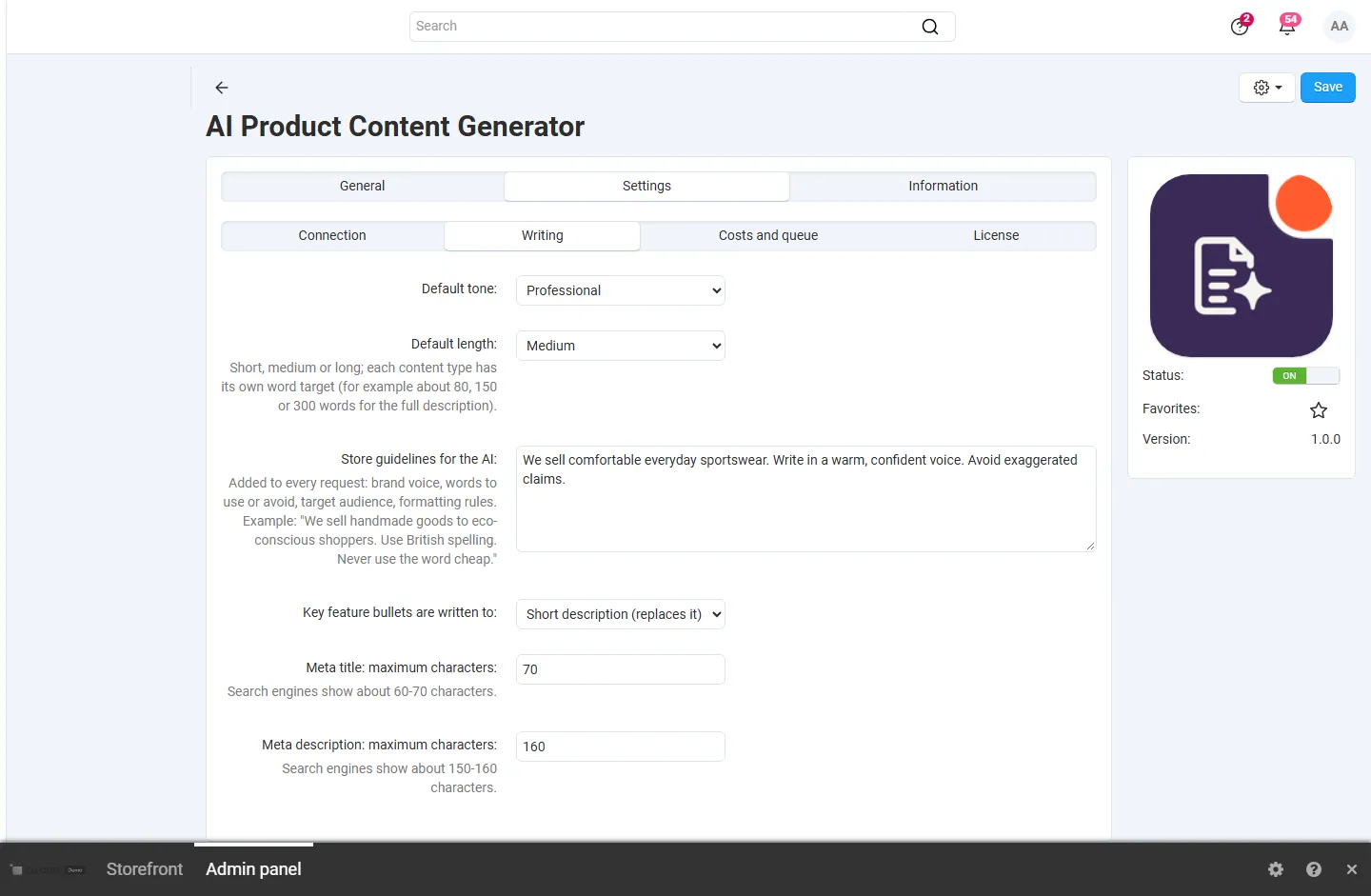Open the License sub-tab
Viewport: 1371px width, 896px height.
[996, 236]
